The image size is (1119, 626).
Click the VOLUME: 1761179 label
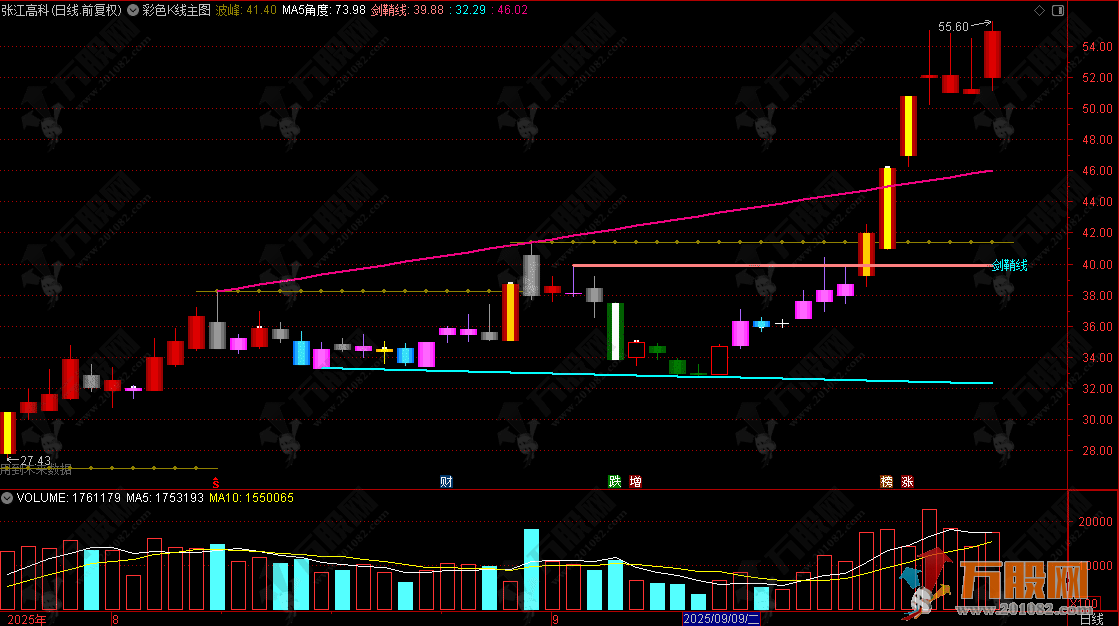pos(69,498)
